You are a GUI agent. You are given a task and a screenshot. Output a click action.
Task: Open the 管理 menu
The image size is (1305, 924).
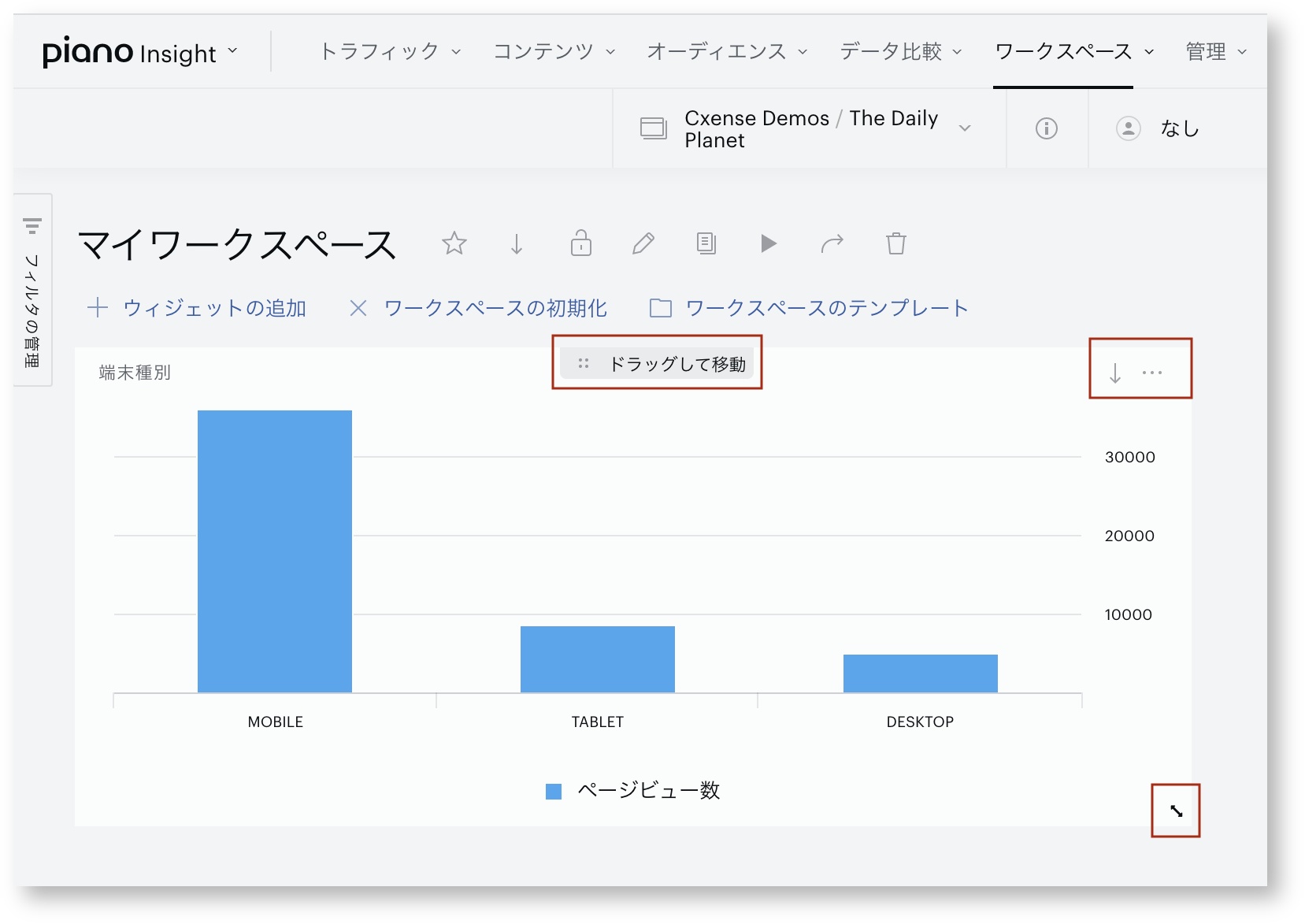click(x=1216, y=51)
